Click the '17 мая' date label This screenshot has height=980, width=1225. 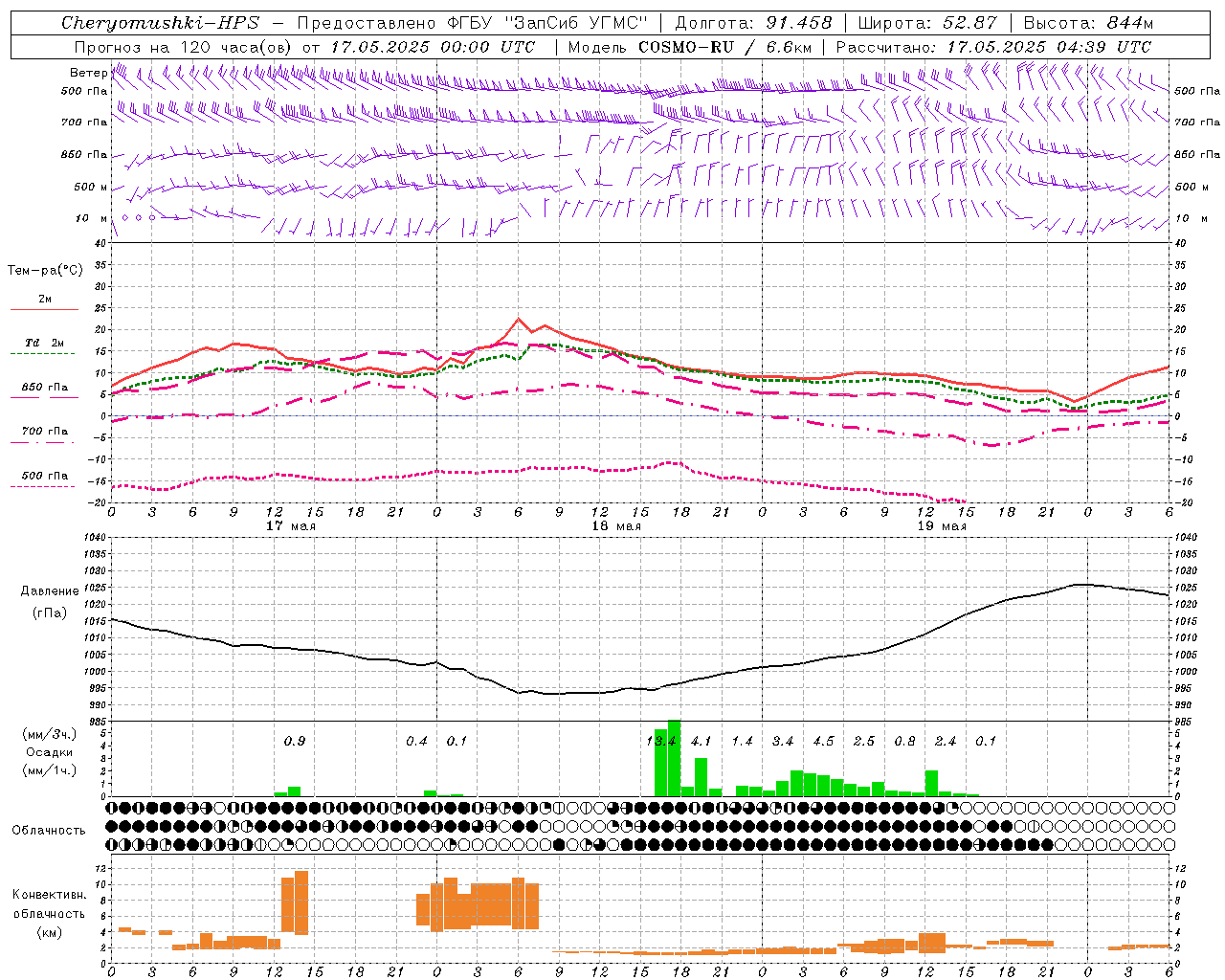(291, 525)
